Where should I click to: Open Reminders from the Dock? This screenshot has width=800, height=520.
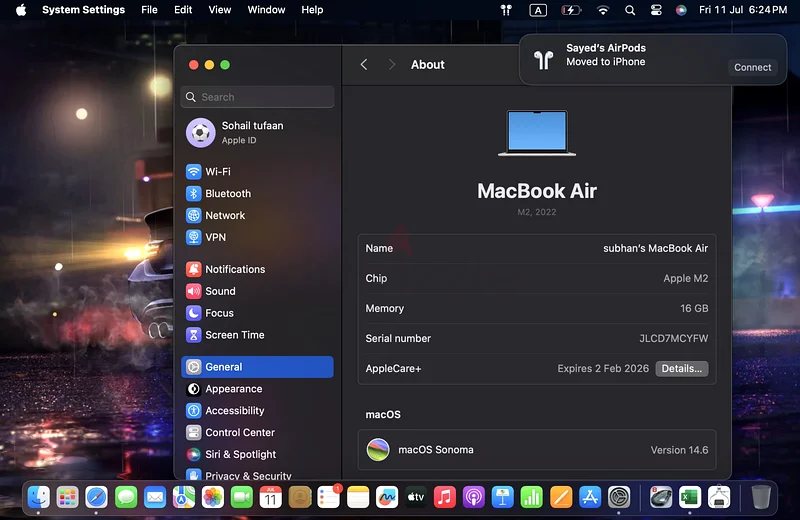click(329, 497)
